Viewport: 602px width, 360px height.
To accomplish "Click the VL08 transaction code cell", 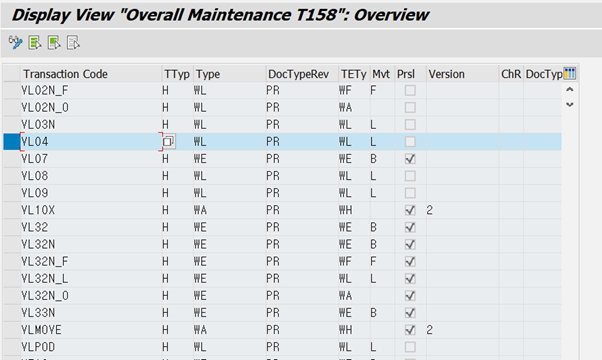I will [x=91, y=176].
